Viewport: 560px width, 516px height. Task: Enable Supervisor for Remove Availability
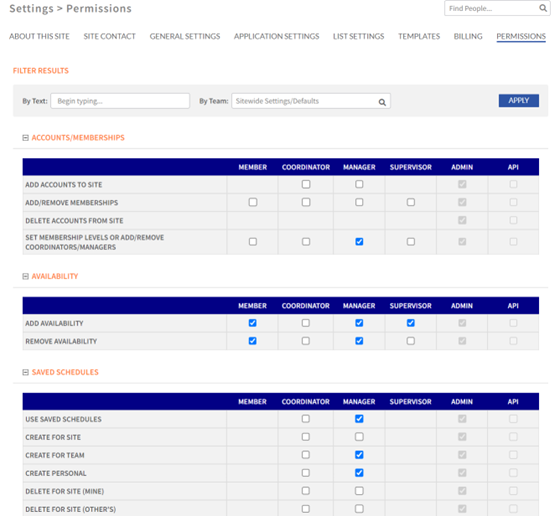(x=411, y=341)
